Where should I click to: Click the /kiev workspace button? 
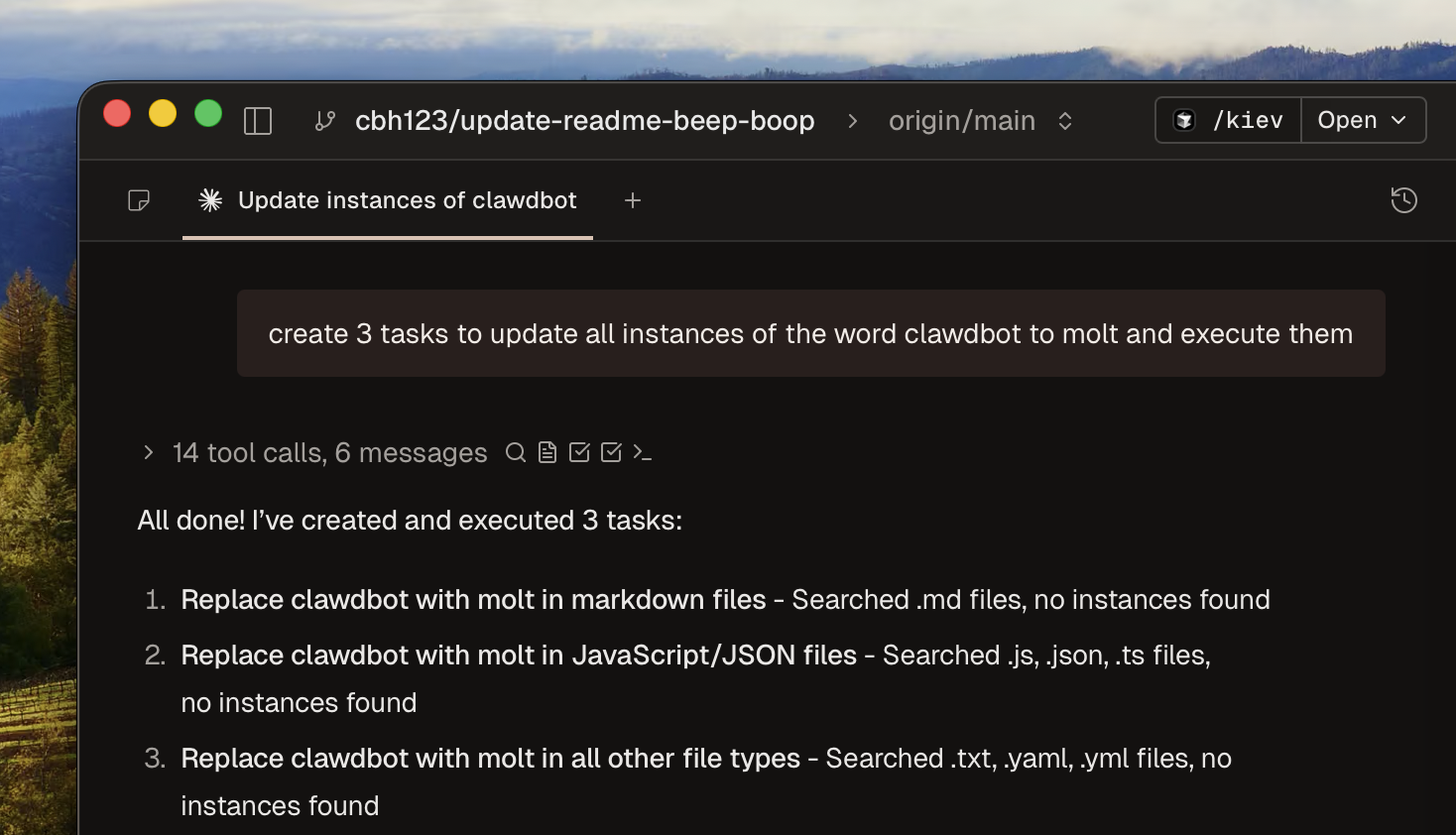[x=1229, y=120]
